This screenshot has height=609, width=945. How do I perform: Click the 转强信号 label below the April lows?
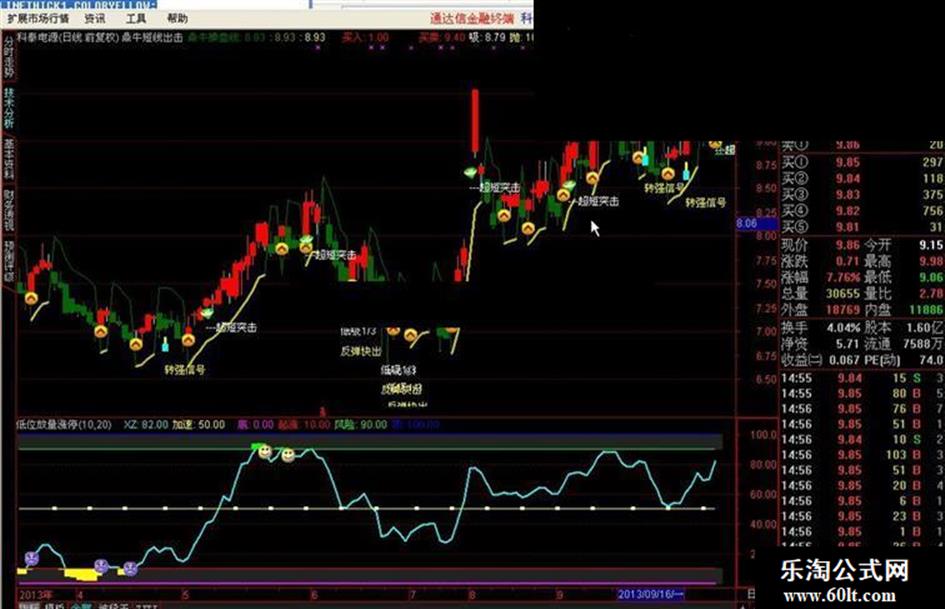185,369
